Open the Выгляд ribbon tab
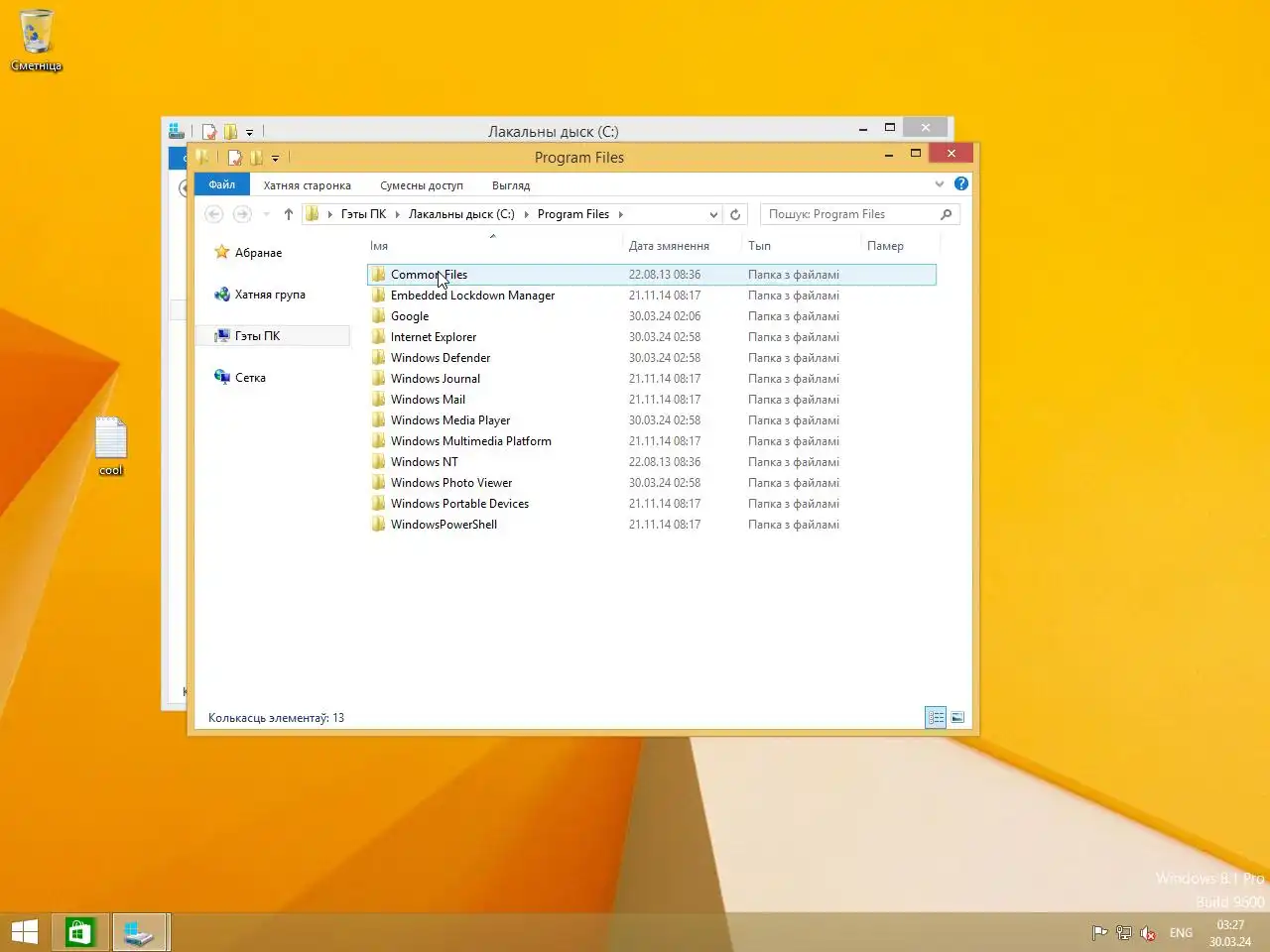Screen dimensions: 1270x952 pos(511,185)
